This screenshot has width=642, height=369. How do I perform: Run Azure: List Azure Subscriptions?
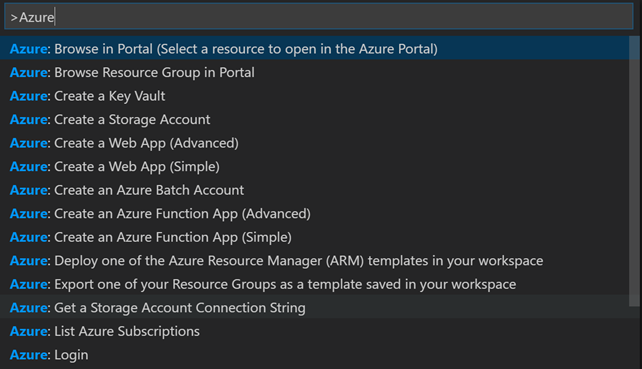(x=314, y=331)
